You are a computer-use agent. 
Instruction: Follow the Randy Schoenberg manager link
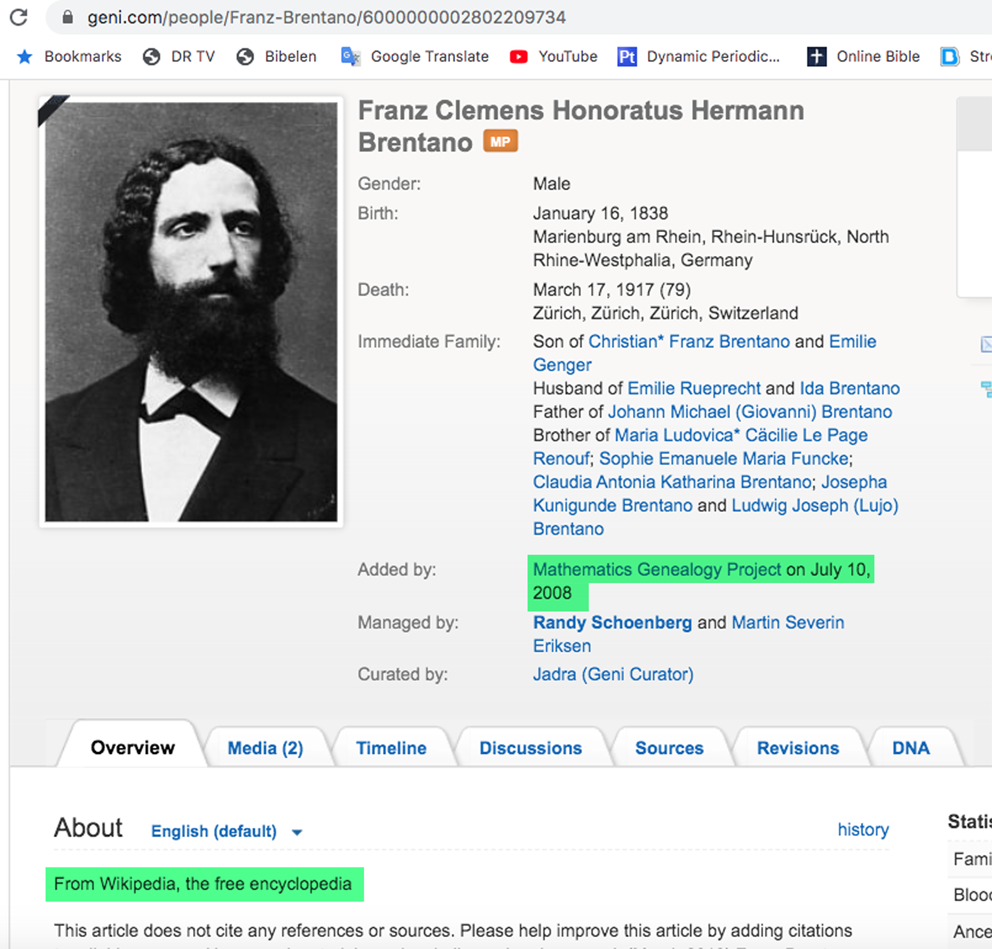(612, 623)
